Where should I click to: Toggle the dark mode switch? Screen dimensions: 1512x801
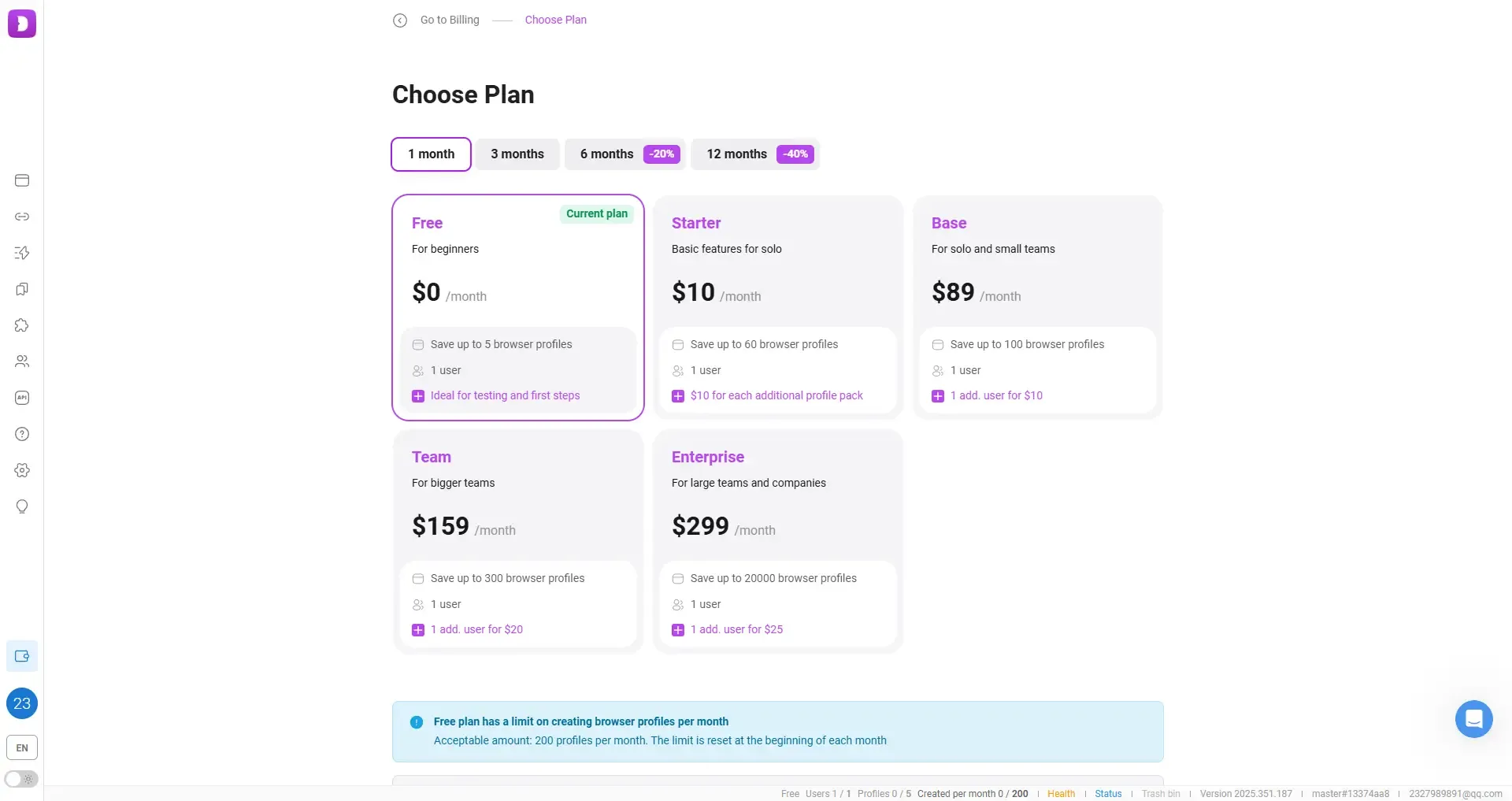(21, 779)
